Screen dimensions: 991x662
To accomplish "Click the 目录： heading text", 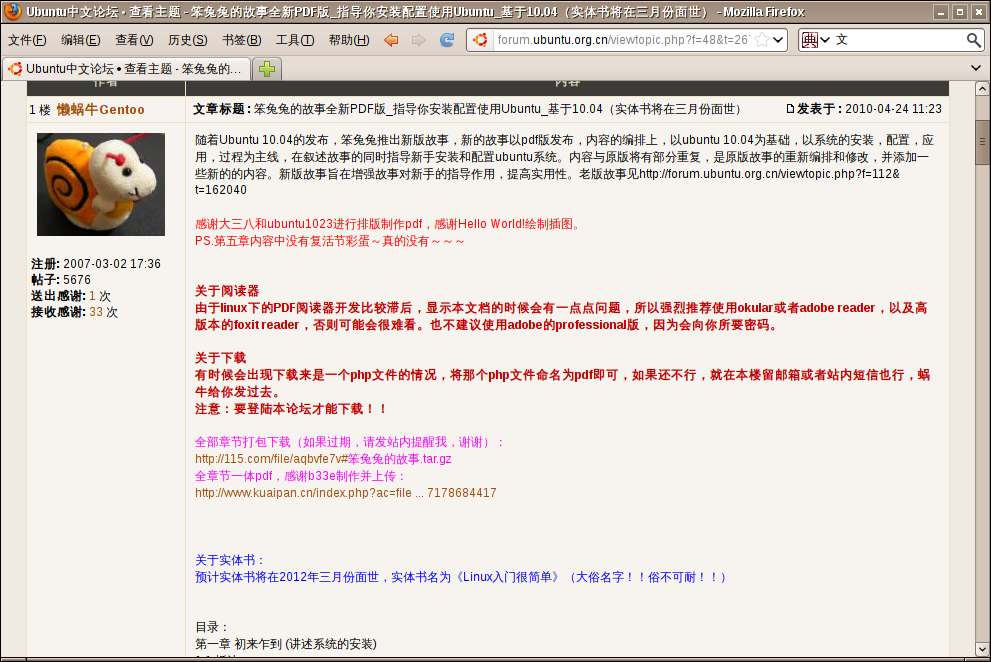I will coord(212,627).
